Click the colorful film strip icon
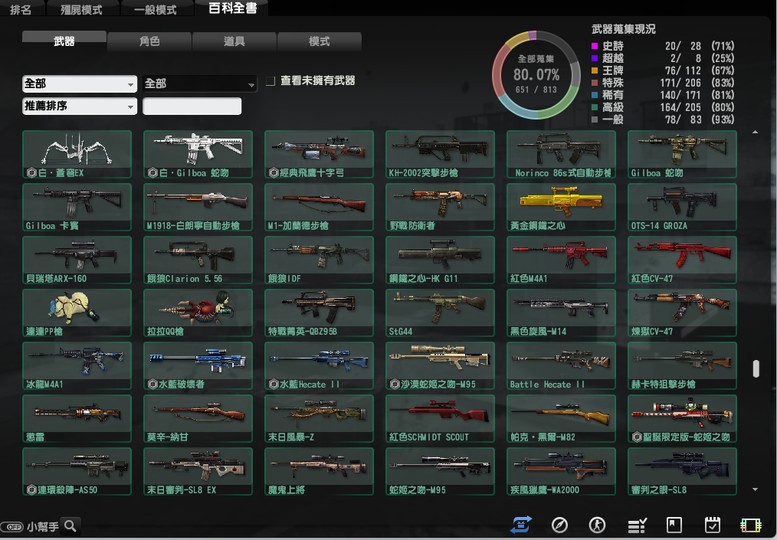777x540 pixels. [x=750, y=525]
